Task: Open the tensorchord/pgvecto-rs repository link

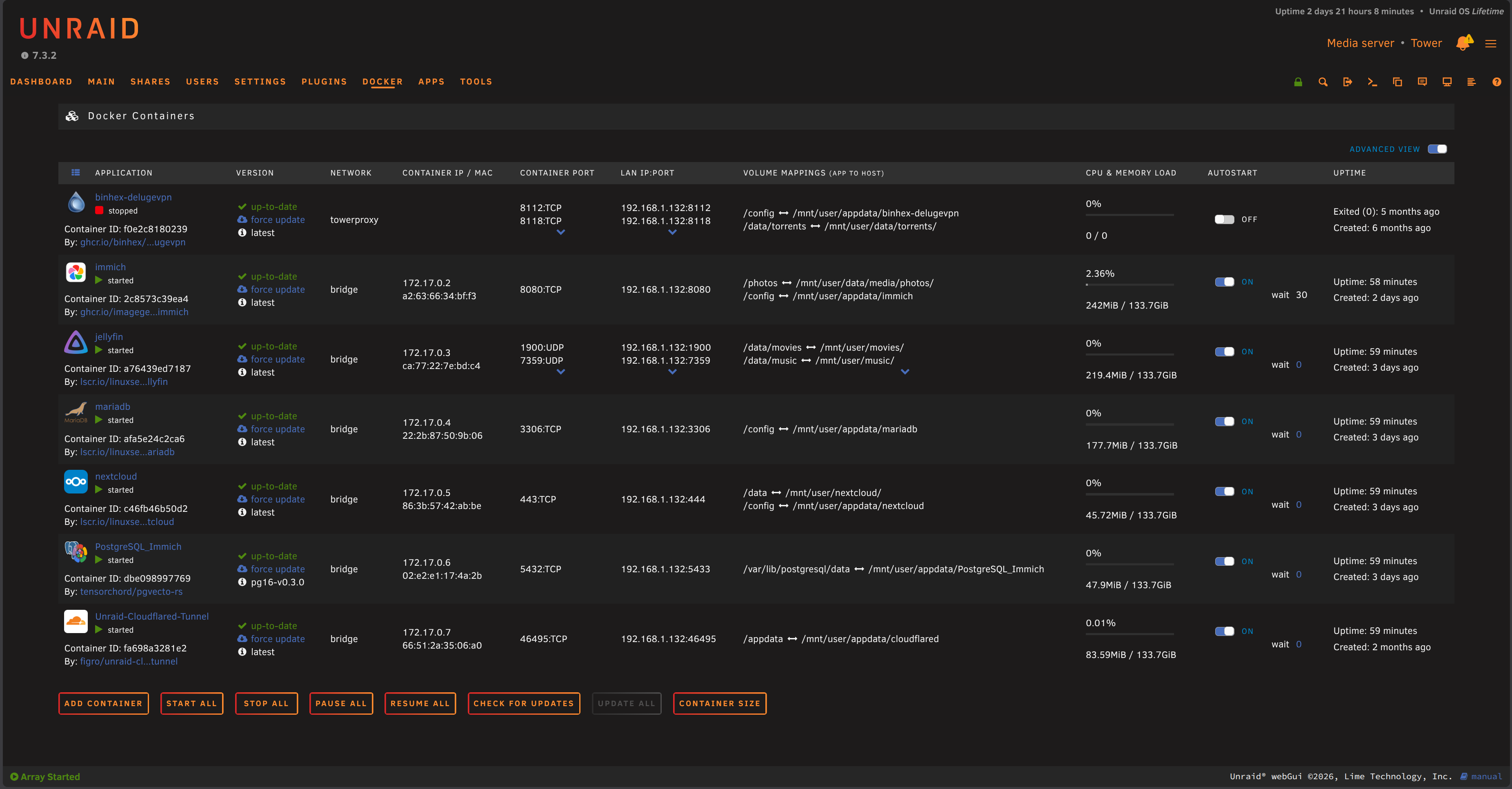Action: [131, 592]
